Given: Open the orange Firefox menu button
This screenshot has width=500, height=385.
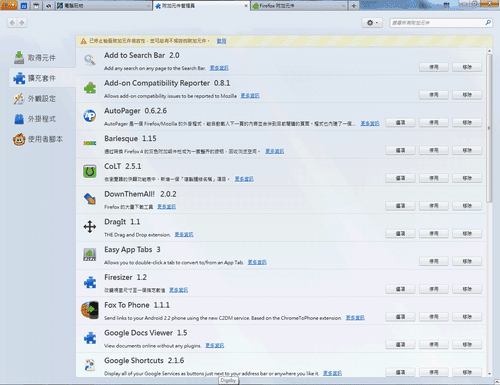Looking at the screenshot, I should [9, 5].
